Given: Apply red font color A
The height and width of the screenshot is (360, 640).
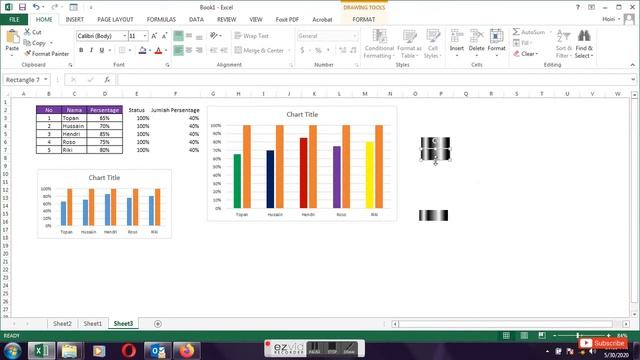Looking at the screenshot, I should [x=159, y=50].
